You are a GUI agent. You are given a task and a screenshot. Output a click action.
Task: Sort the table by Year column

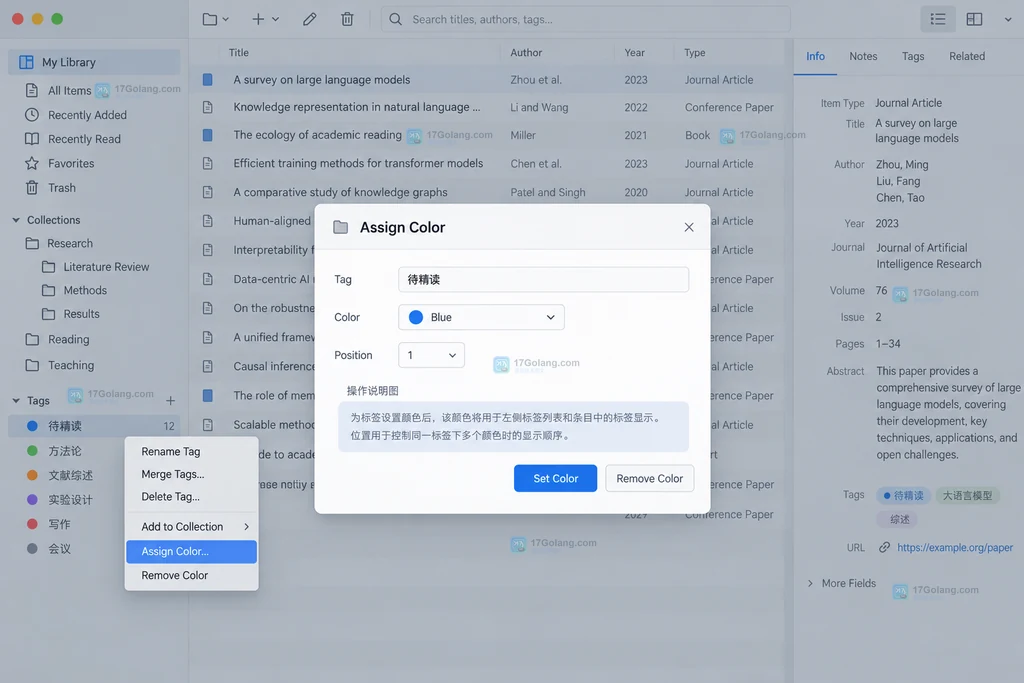click(634, 53)
